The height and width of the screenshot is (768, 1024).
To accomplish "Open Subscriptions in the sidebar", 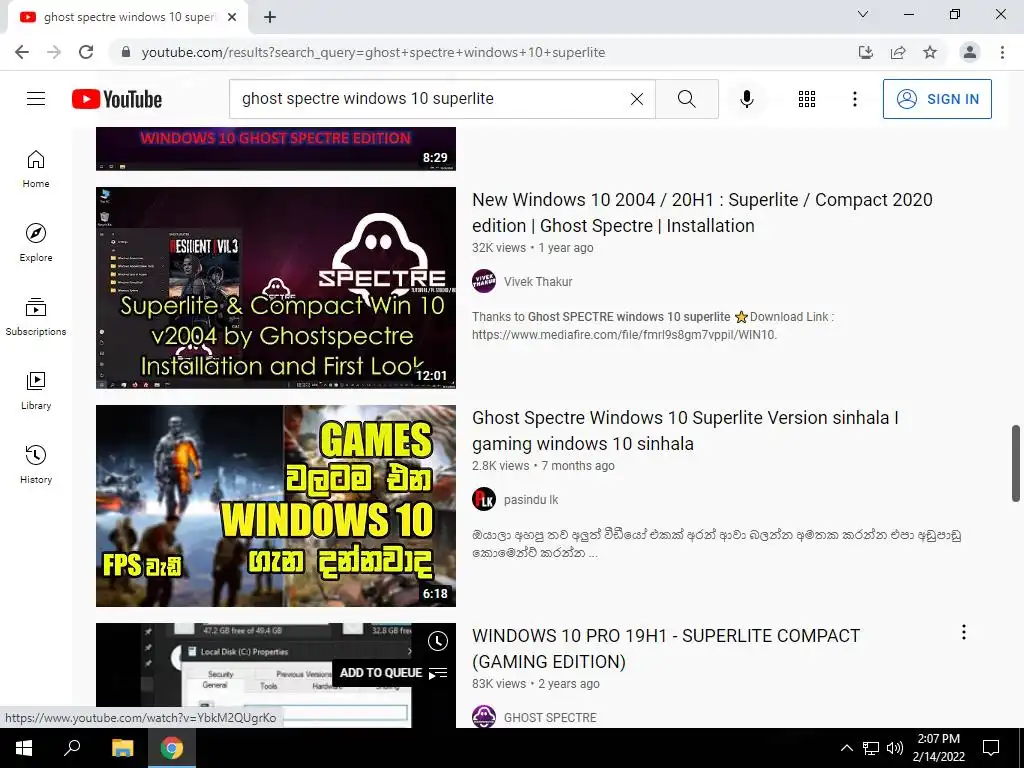I will [x=36, y=317].
